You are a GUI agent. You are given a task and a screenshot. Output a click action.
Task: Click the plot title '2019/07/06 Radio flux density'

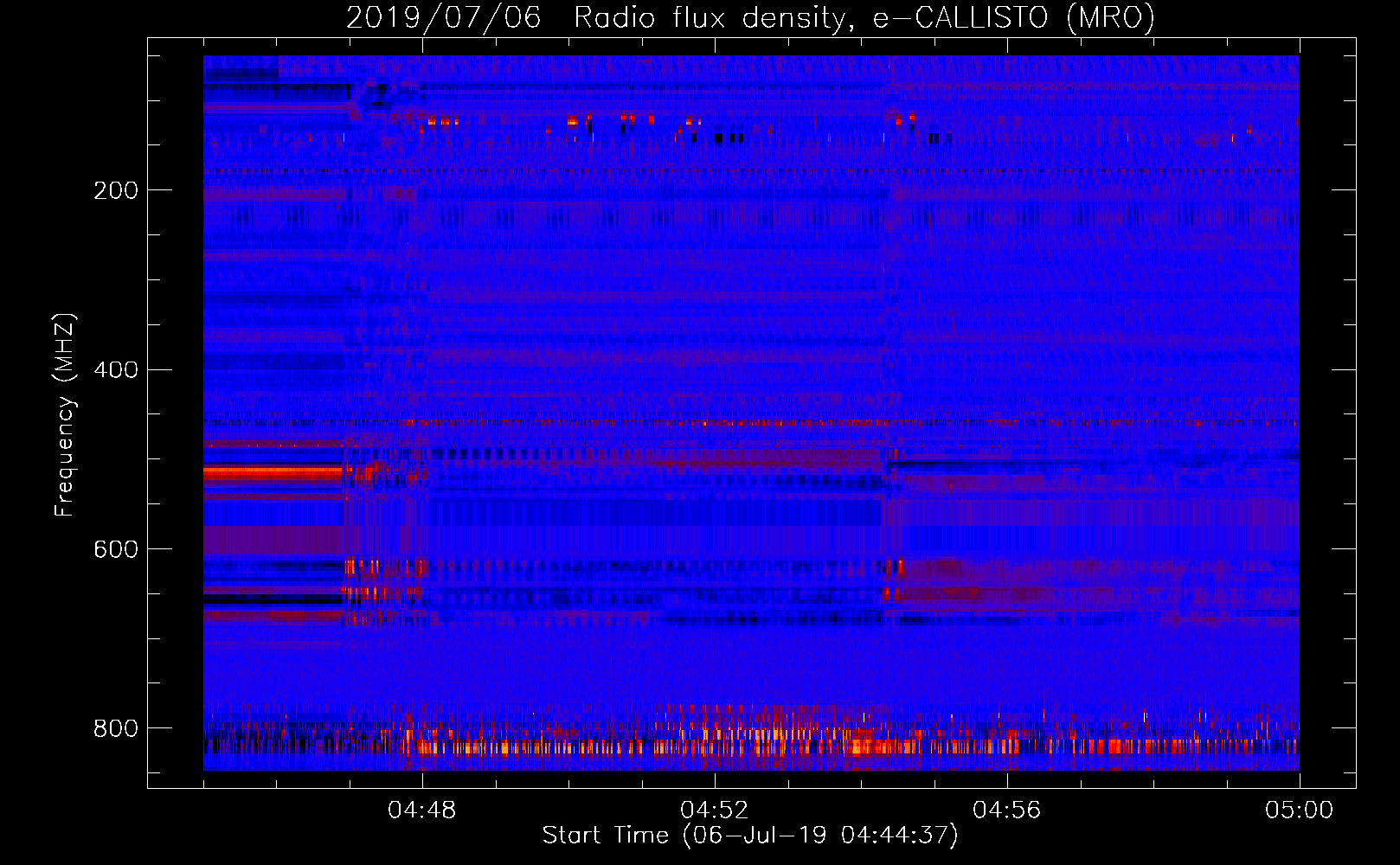750,17
